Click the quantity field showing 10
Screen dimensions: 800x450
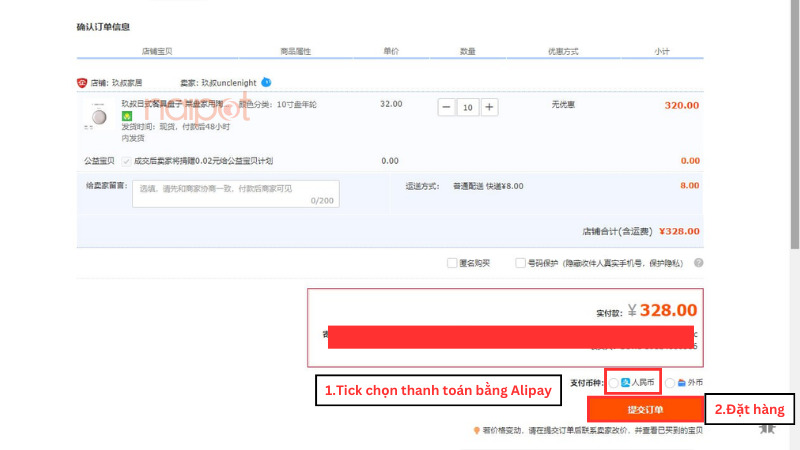click(x=468, y=107)
